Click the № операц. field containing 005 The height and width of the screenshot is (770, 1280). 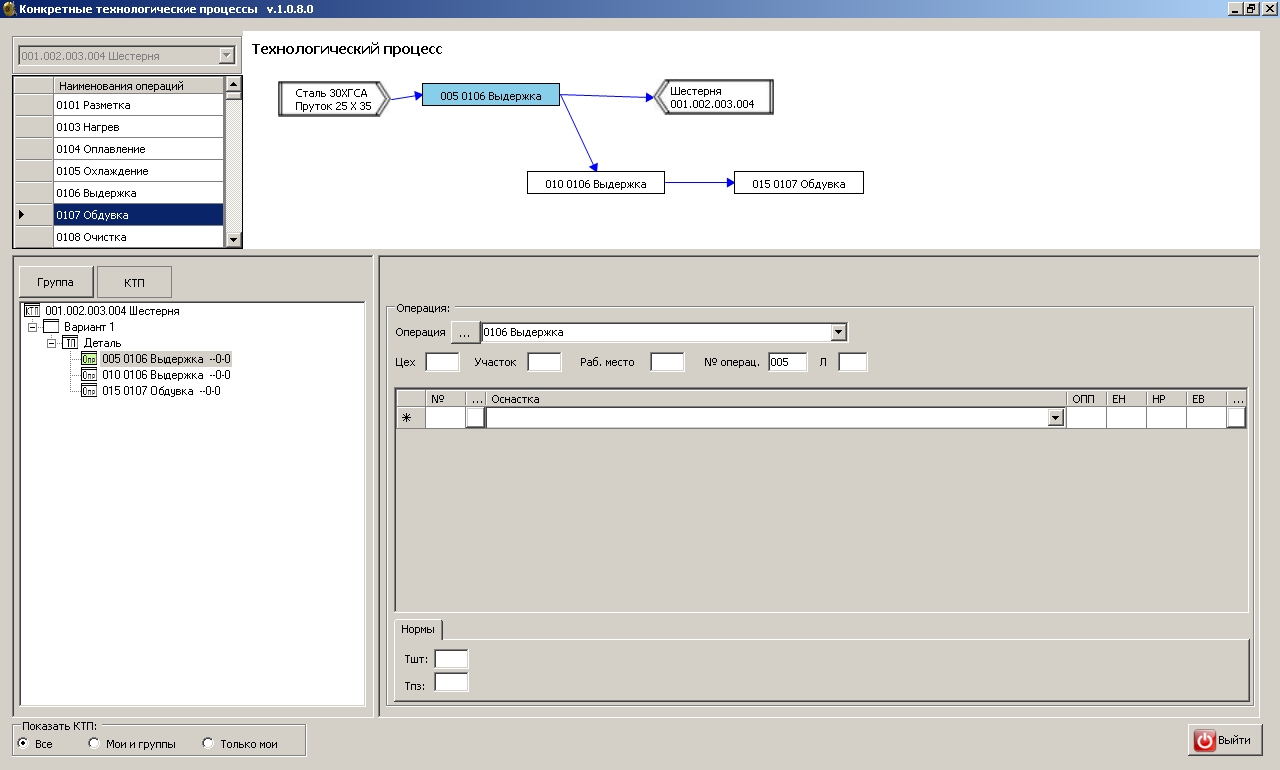tap(788, 362)
